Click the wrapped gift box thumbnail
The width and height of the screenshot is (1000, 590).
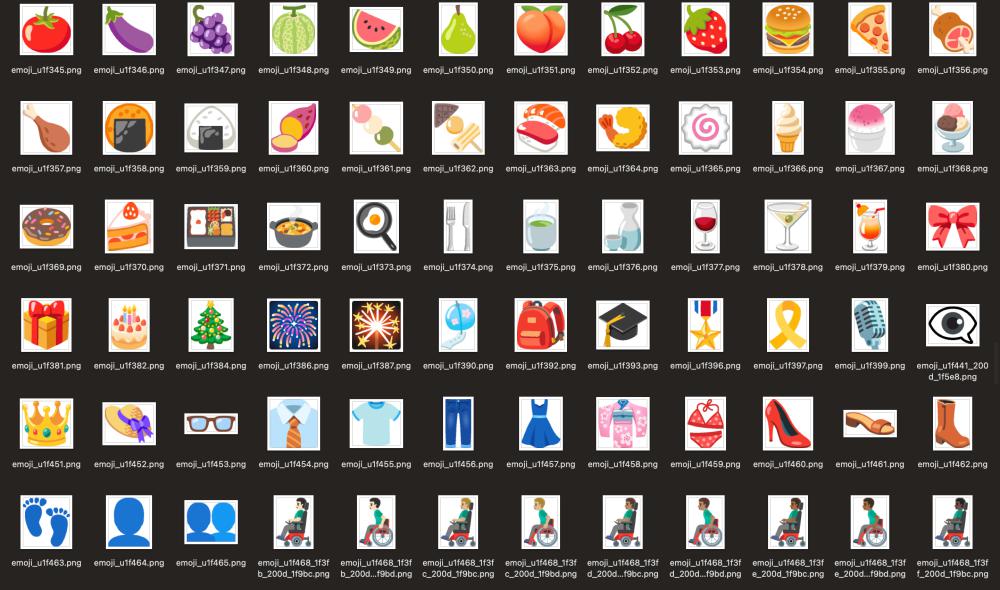[x=46, y=325]
